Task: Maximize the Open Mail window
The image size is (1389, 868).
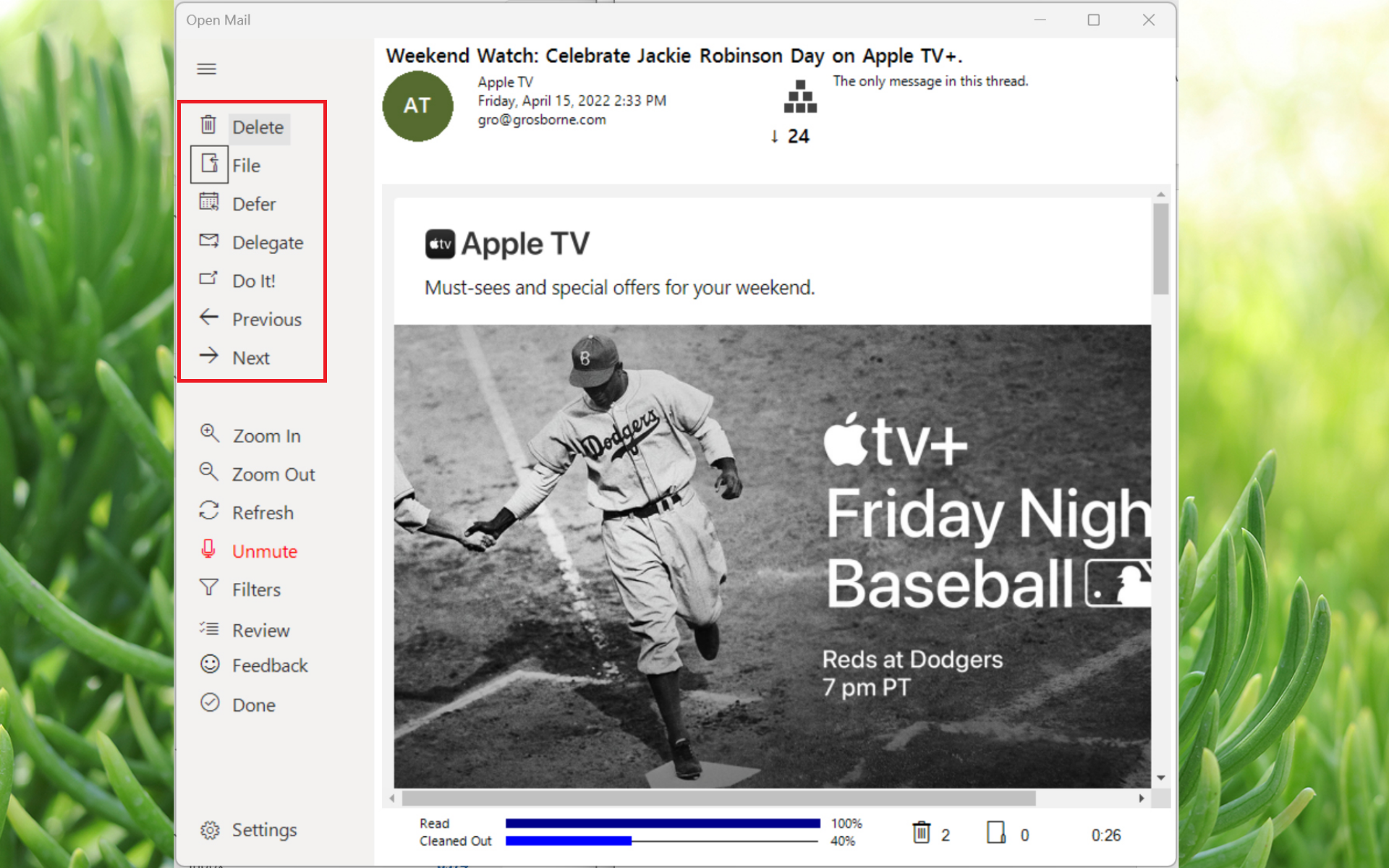Action: (x=1094, y=20)
